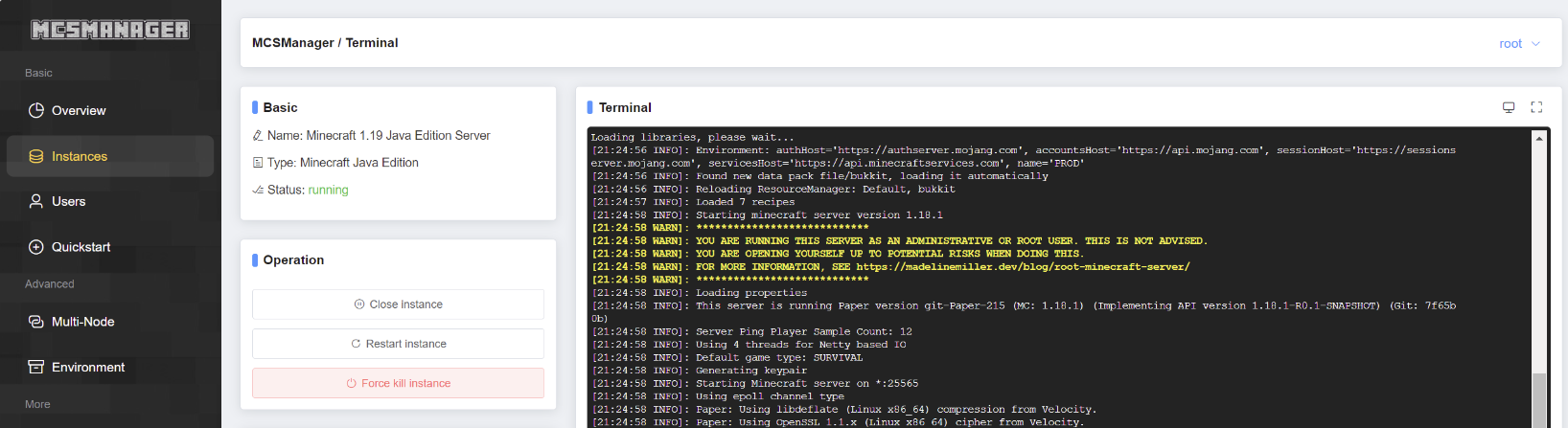The width and height of the screenshot is (1568, 428).
Task: Click the MCSManager logo
Action: [x=110, y=30]
